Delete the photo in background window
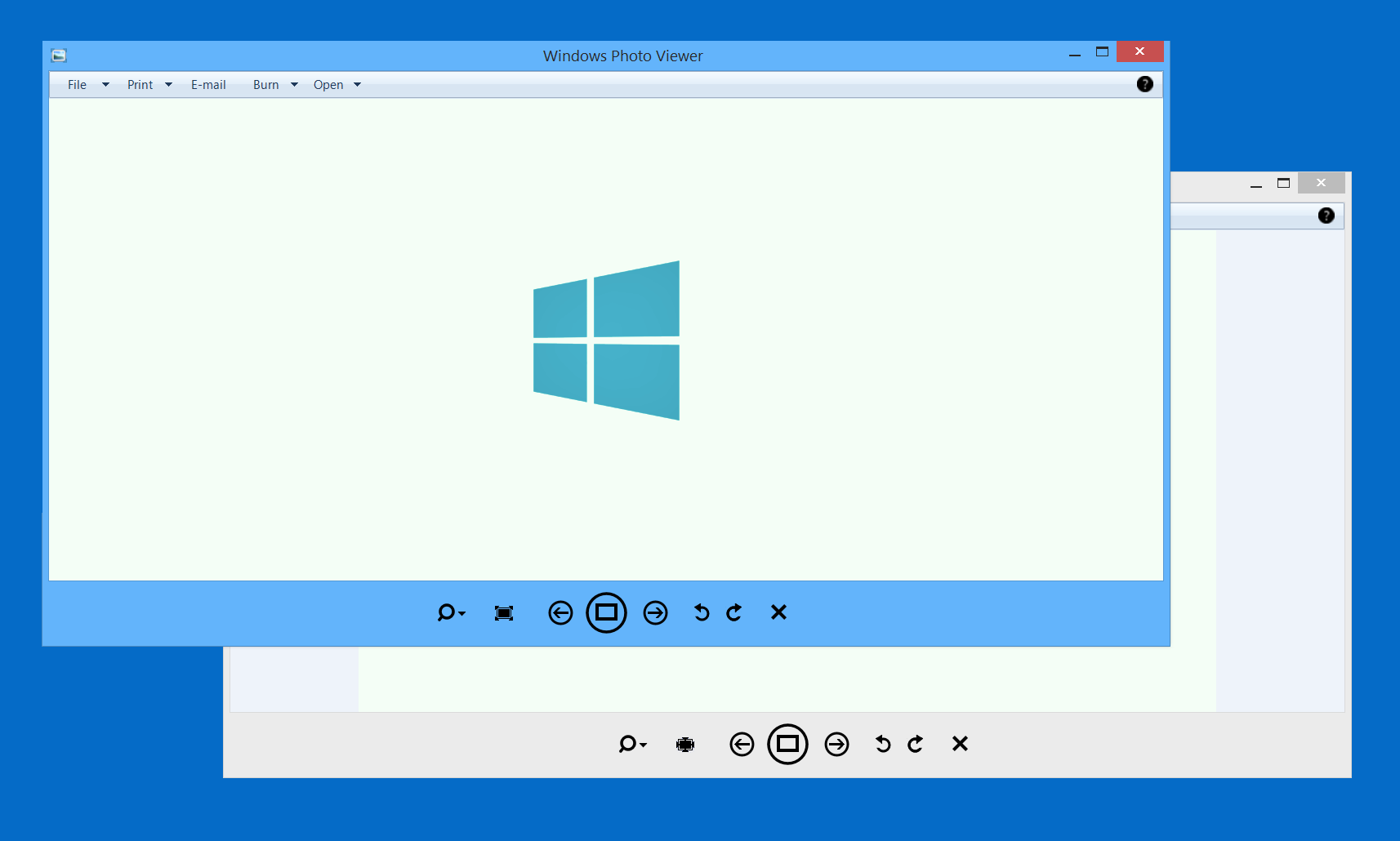Screen dimensions: 1400x841 pos(960,744)
